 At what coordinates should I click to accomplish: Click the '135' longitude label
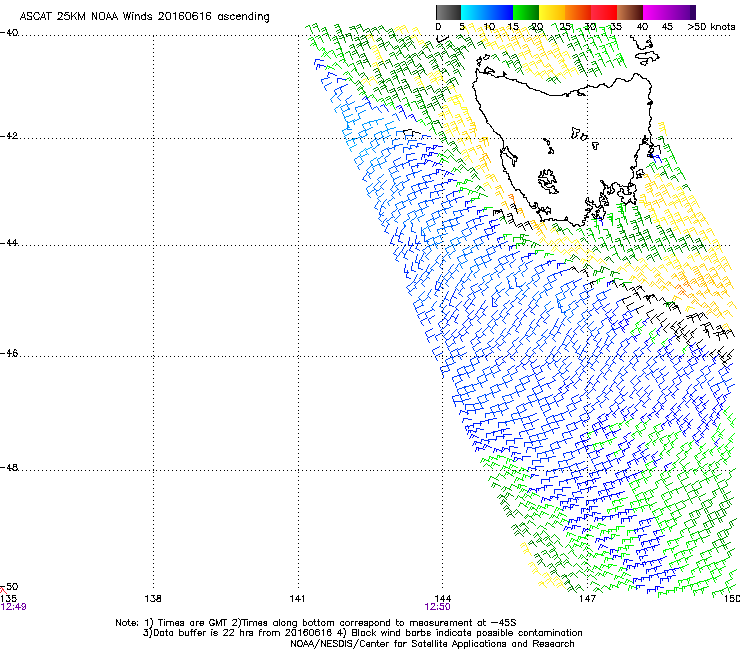click(x=8, y=599)
